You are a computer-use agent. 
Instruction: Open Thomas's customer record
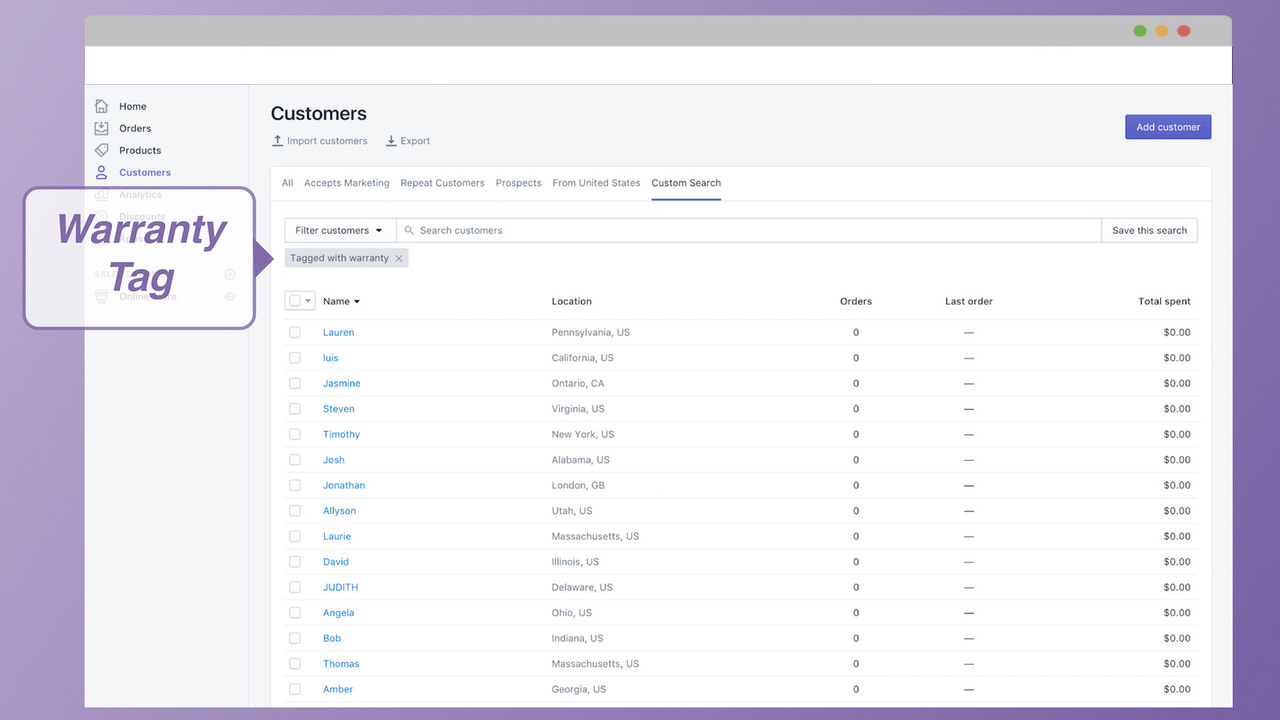[x=341, y=664]
